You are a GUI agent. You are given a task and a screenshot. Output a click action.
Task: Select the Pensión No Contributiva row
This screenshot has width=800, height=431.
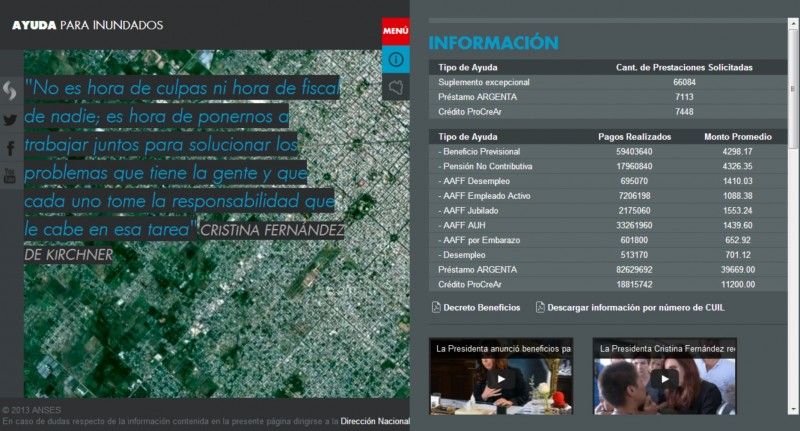pyautogui.click(x=608, y=166)
